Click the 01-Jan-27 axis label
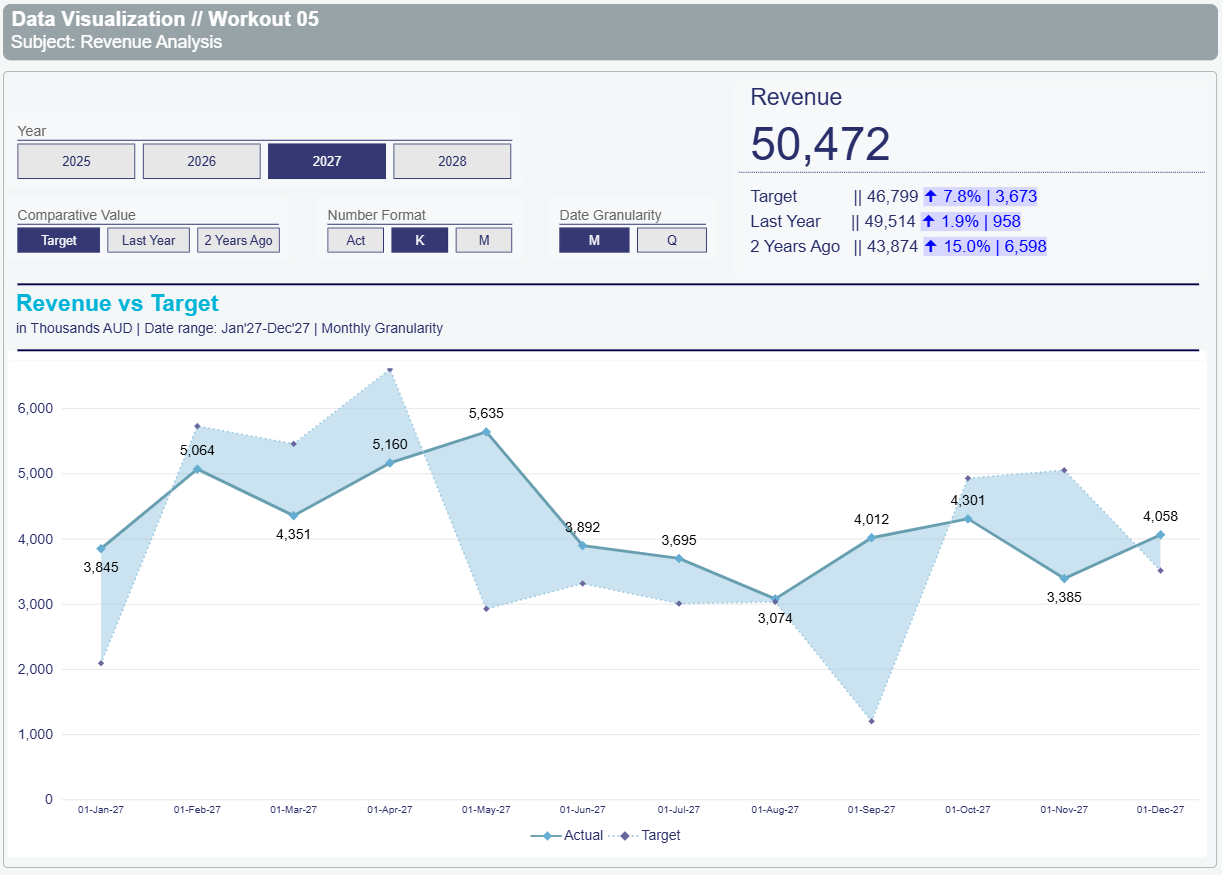Image resolution: width=1222 pixels, height=875 pixels. tap(101, 810)
